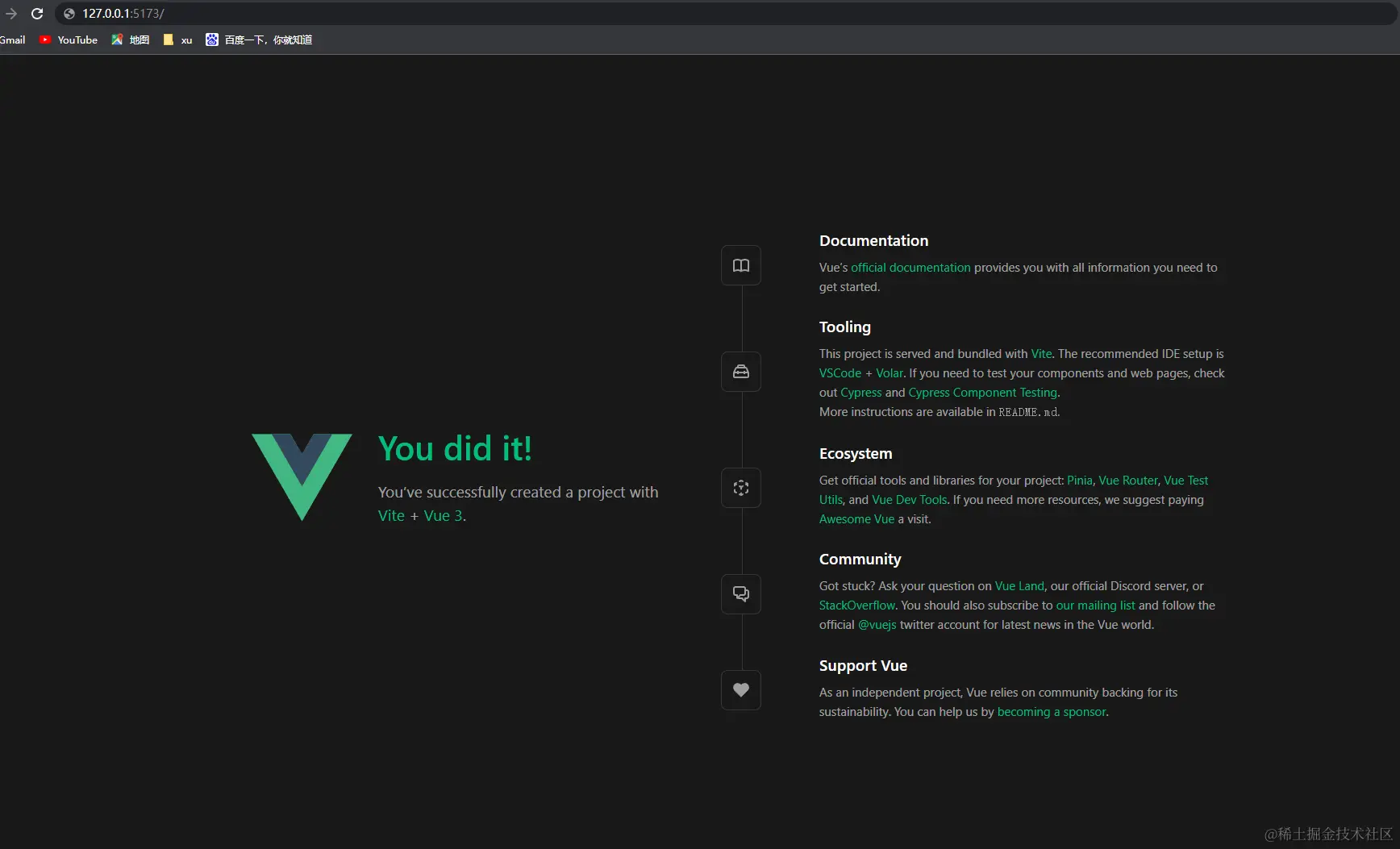The image size is (1400, 849).
Task: Open the official documentation link
Action: click(910, 268)
